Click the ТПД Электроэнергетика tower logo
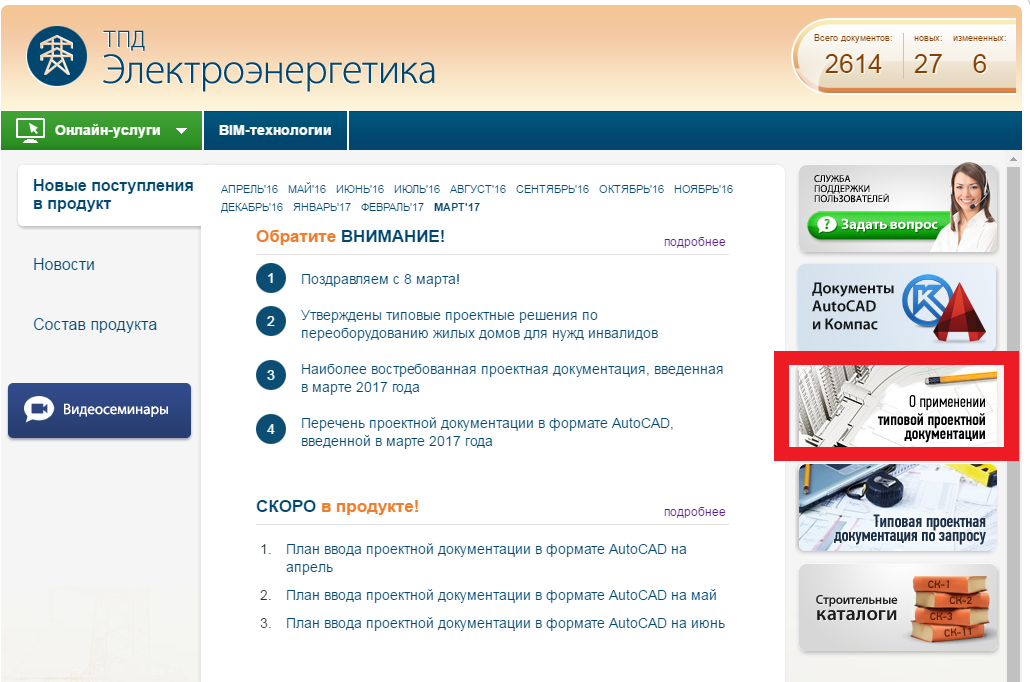Viewport: 1030px width, 682px height. point(58,56)
